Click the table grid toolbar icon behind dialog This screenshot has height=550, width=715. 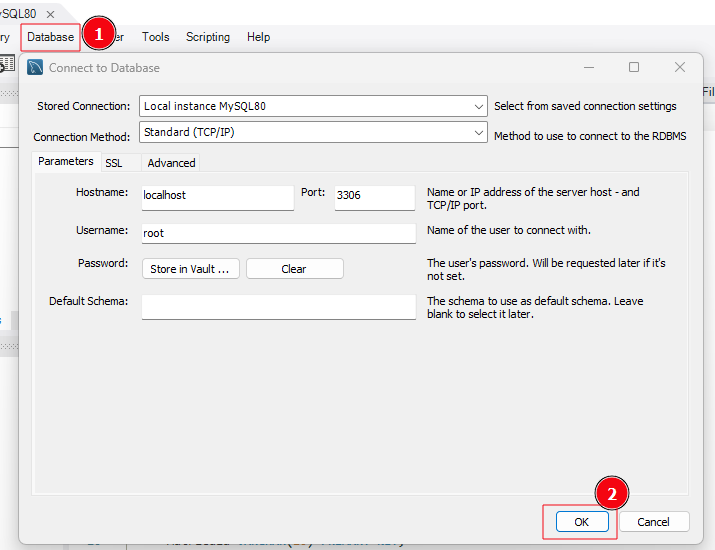(x=7, y=63)
